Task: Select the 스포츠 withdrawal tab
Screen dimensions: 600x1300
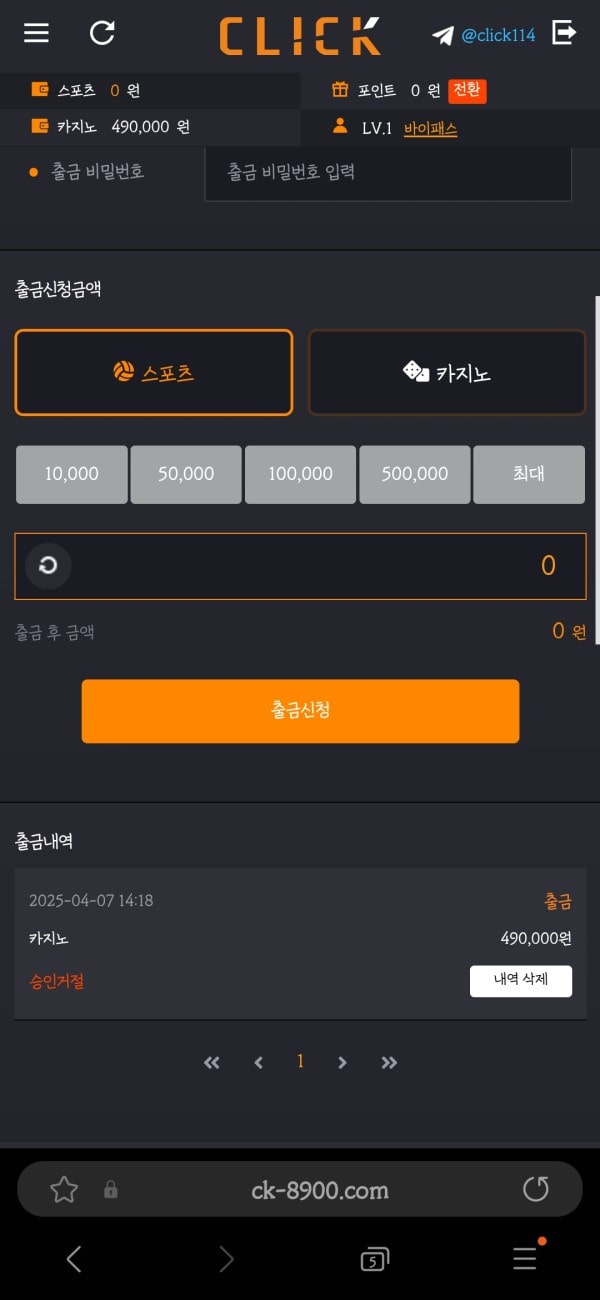Action: 154,372
